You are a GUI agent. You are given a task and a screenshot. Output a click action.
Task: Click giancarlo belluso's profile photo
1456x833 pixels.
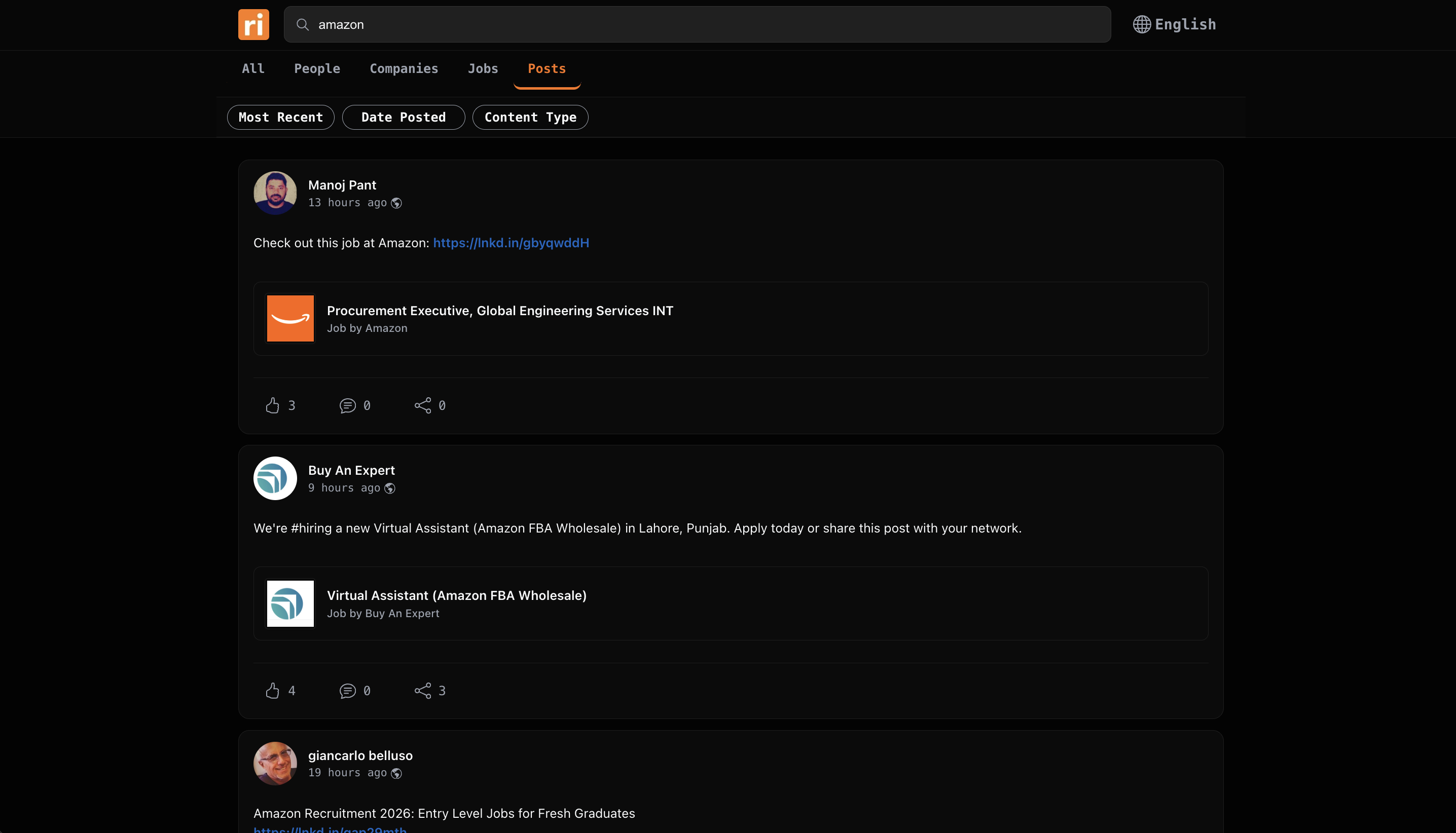(x=275, y=763)
